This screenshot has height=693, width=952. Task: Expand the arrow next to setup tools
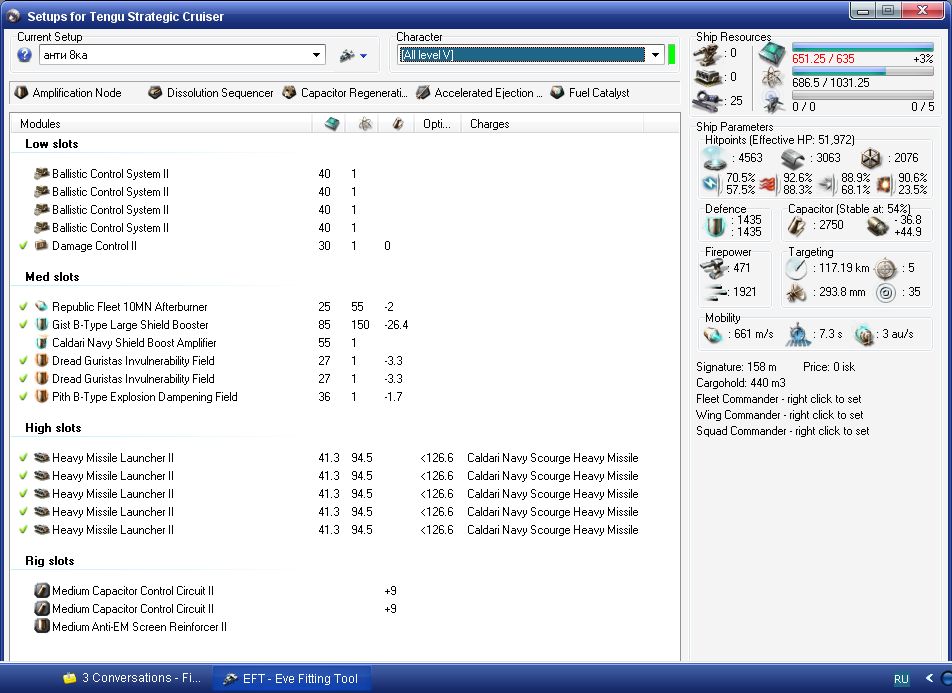[x=363, y=57]
